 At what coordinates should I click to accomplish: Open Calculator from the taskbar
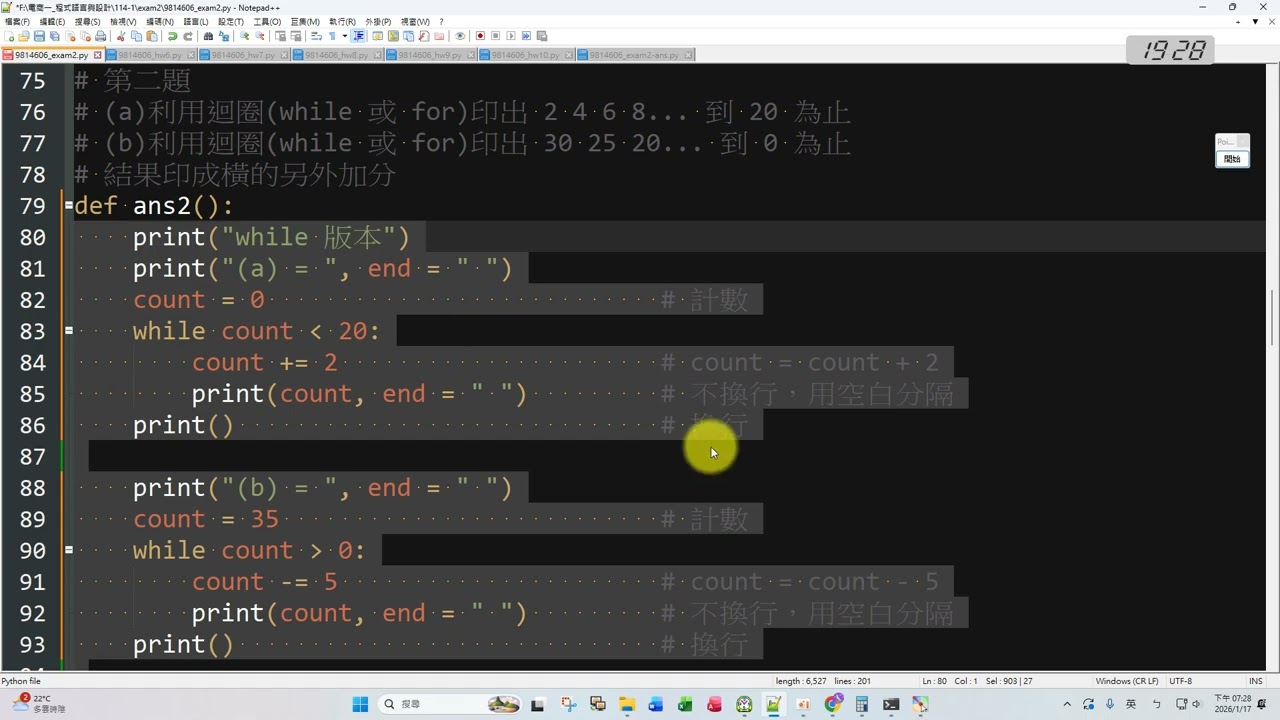861,704
